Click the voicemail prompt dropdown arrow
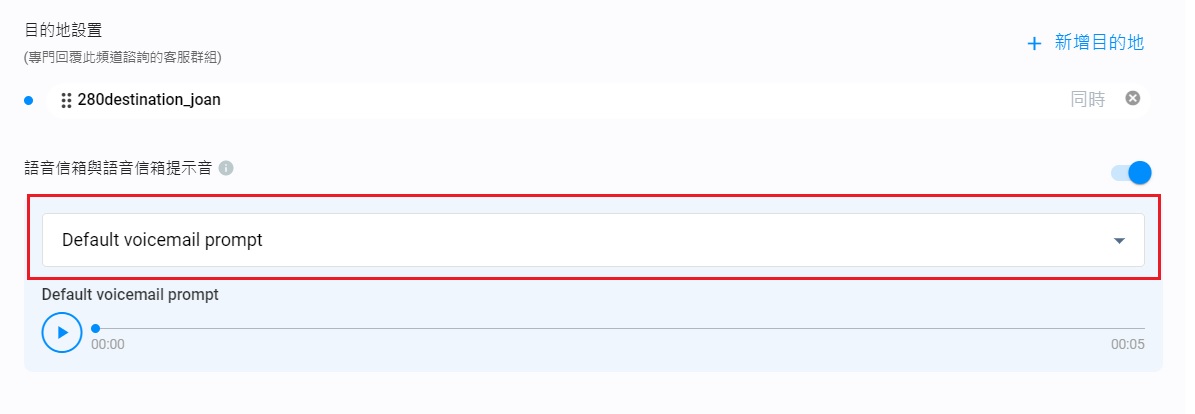1195x414 pixels. 1119,241
